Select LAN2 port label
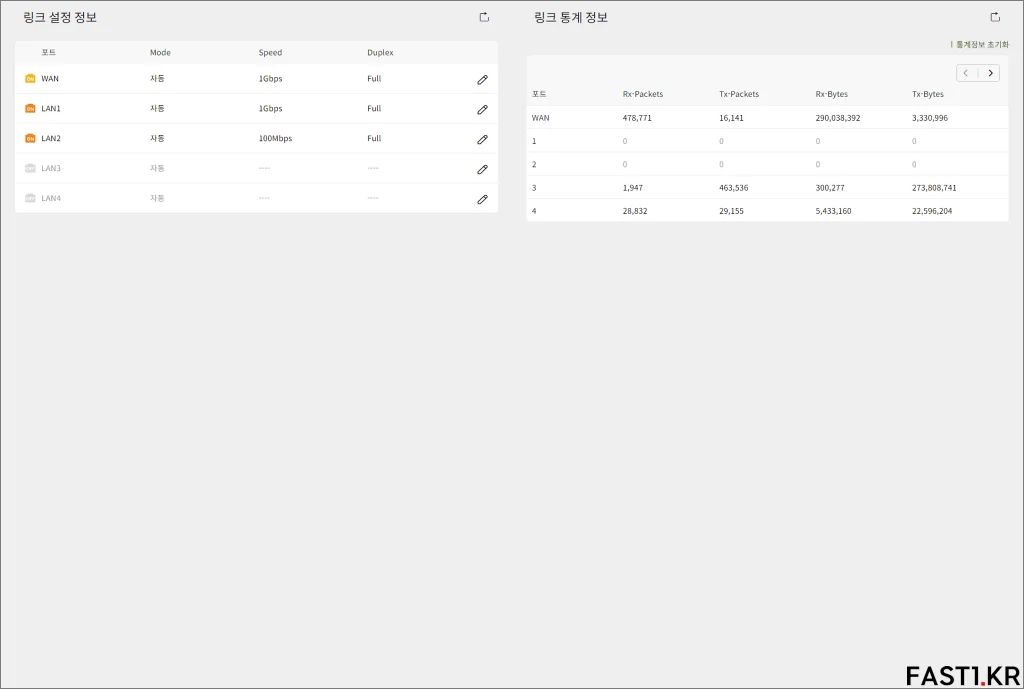This screenshot has width=1024, height=689. (x=51, y=138)
